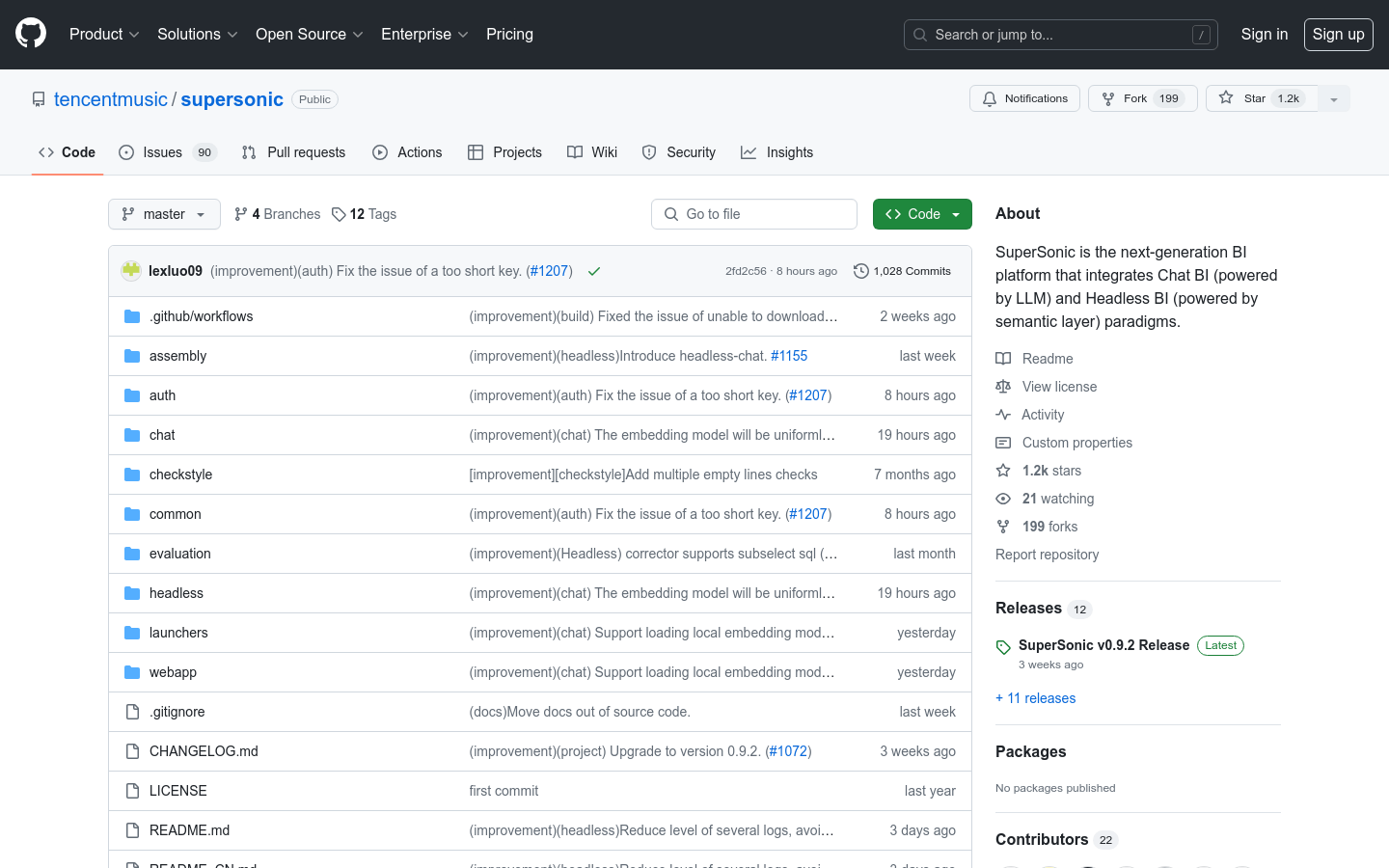Open the Product menu
The width and height of the screenshot is (1389, 868).
pos(104,34)
